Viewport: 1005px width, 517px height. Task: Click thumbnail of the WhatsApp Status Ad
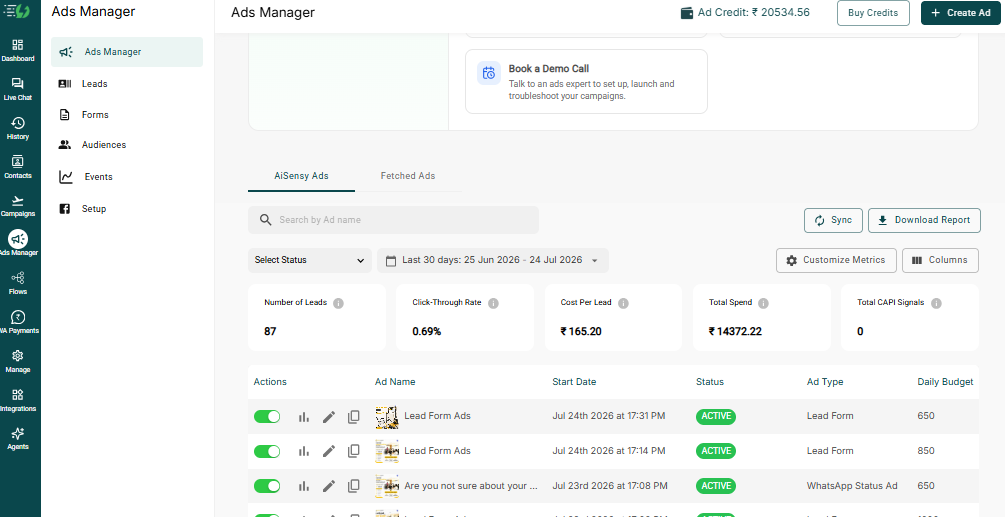[387, 487]
